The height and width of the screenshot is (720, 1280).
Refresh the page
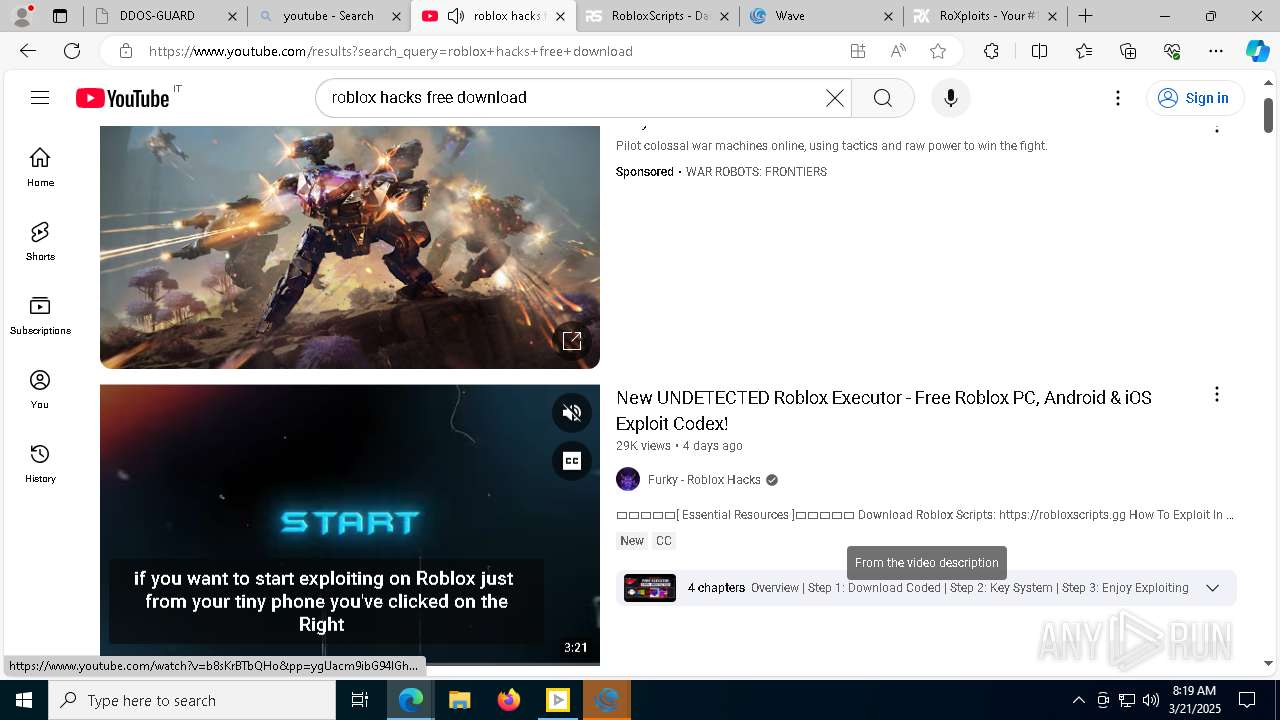[x=72, y=51]
